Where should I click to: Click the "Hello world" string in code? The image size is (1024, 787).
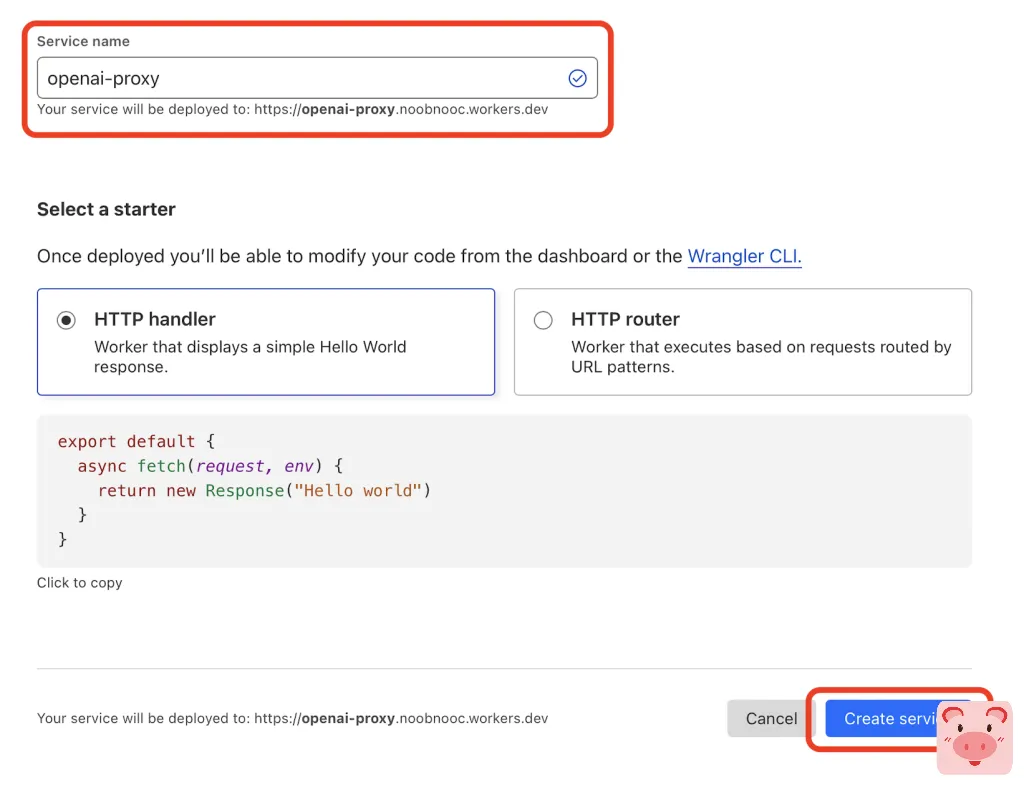[x=359, y=490]
